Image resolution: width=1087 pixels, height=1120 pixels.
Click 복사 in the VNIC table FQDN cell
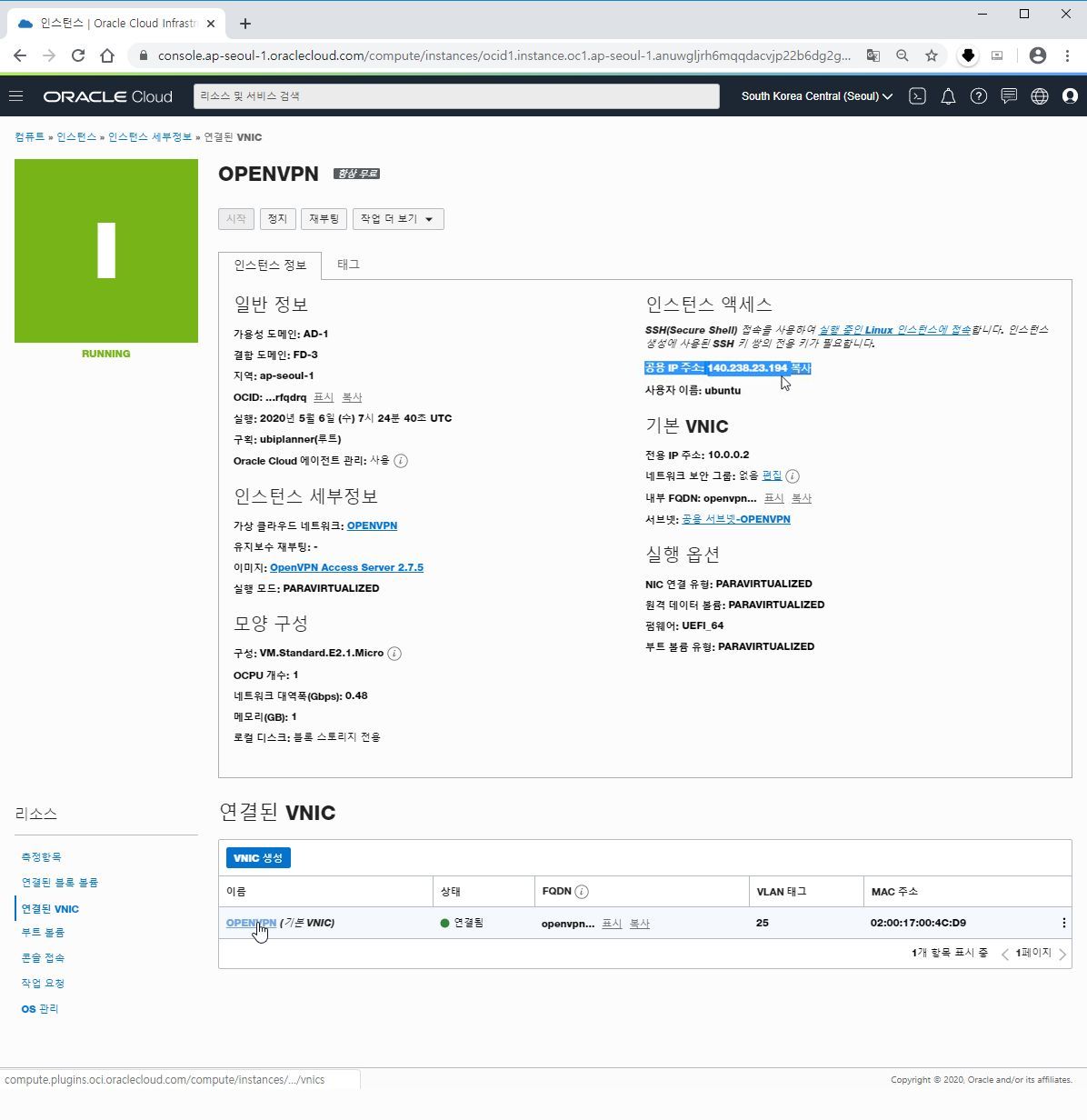click(640, 923)
